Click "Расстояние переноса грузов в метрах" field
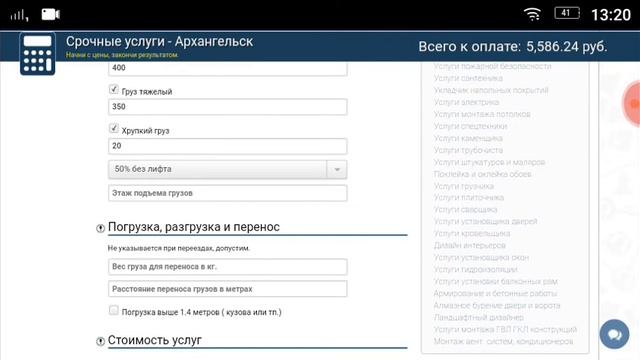This screenshot has height=360, width=640. tap(227, 289)
